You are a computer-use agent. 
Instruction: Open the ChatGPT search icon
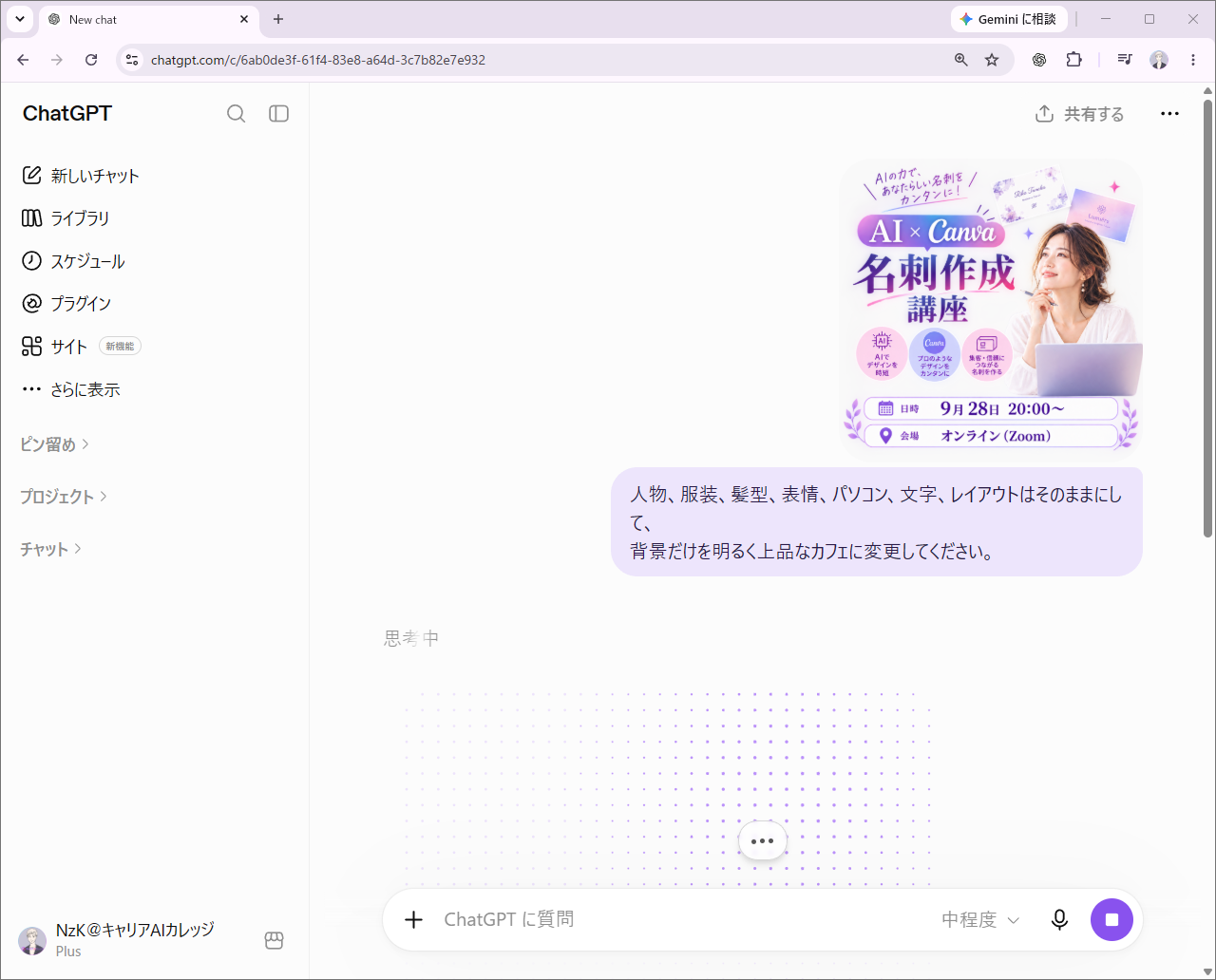click(x=237, y=114)
